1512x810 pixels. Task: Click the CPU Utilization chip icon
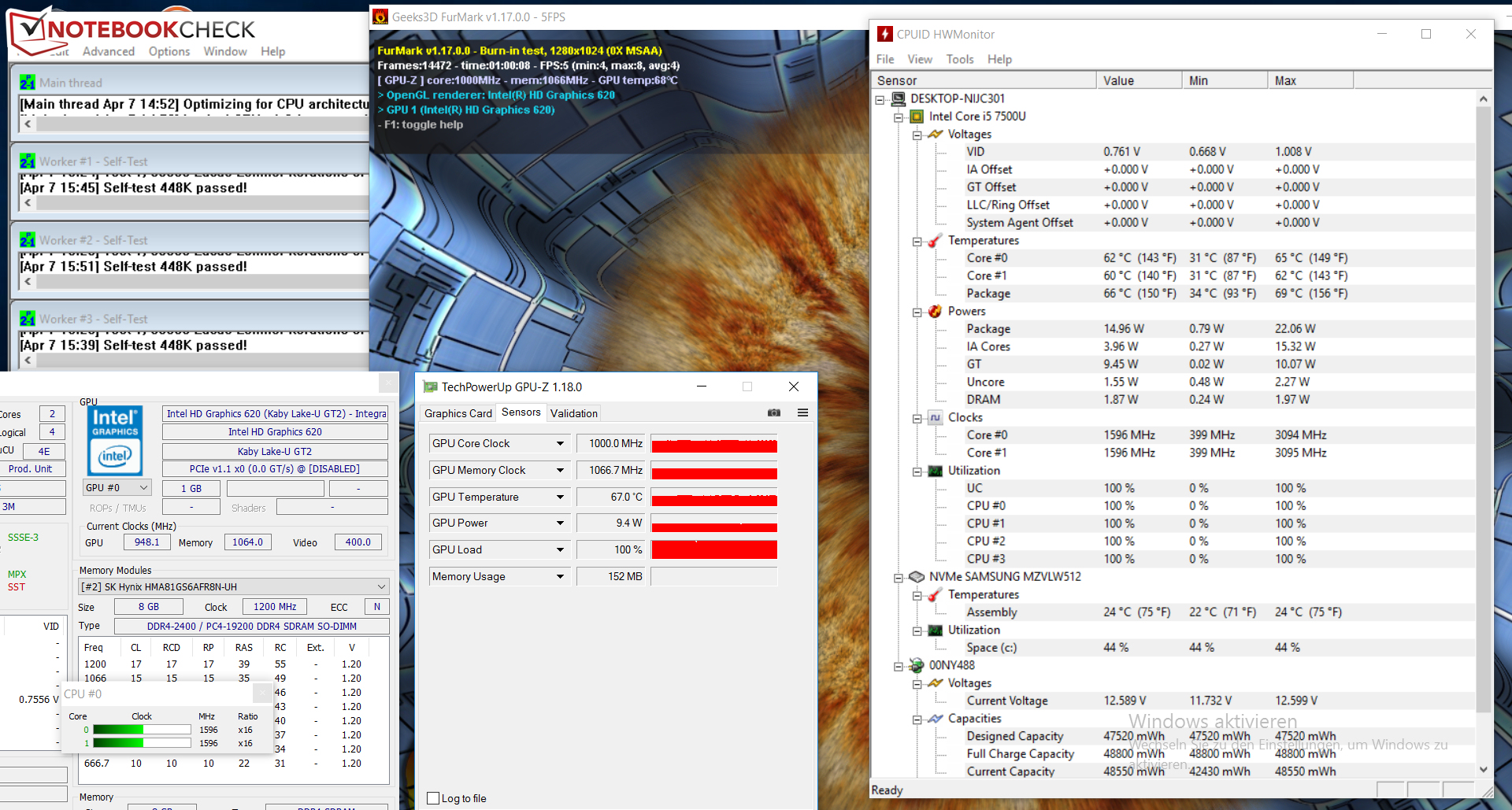(x=936, y=471)
